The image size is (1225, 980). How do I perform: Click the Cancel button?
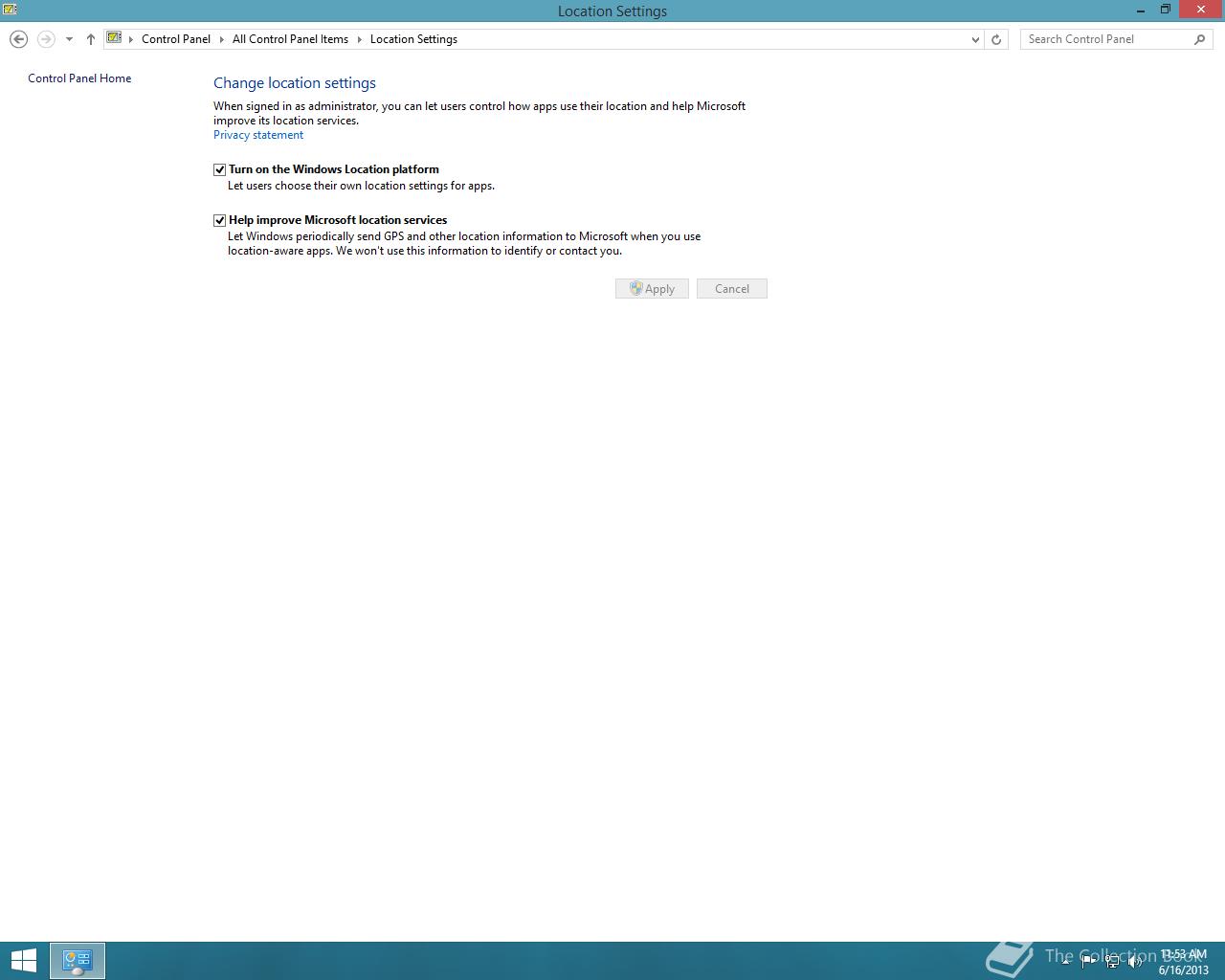click(732, 288)
